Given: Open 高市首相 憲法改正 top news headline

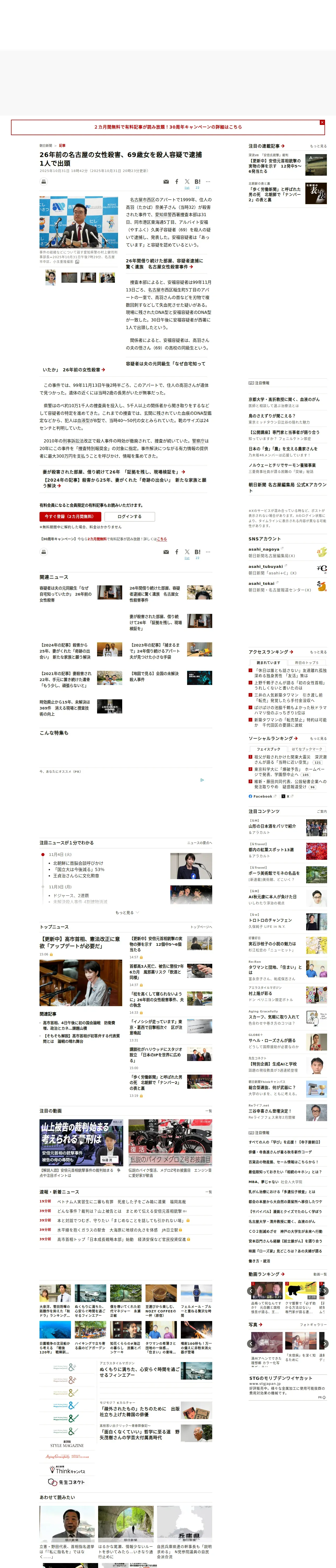Looking at the screenshot, I should 80,942.
